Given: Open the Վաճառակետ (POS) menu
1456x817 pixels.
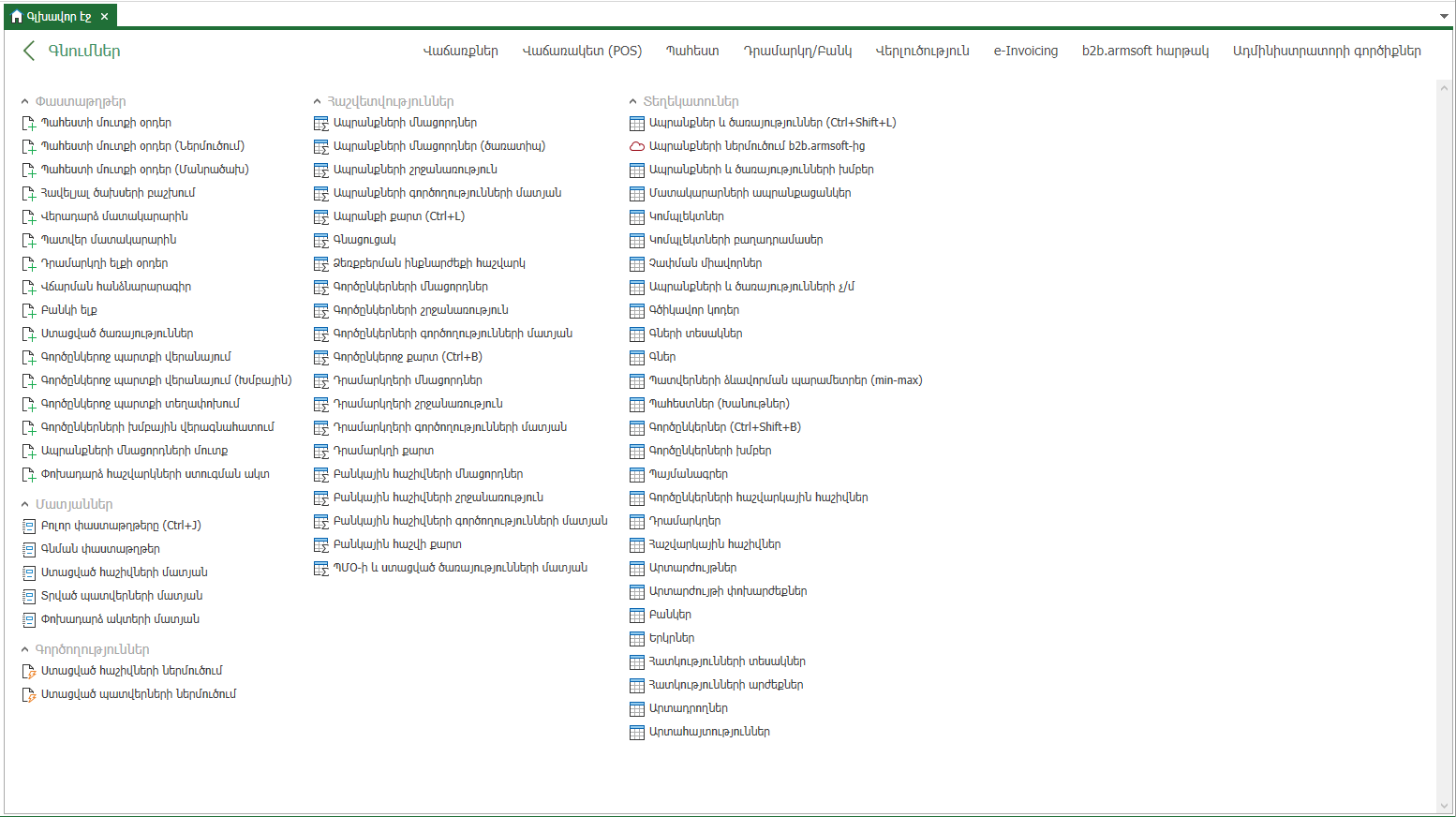Looking at the screenshot, I should tap(582, 51).
